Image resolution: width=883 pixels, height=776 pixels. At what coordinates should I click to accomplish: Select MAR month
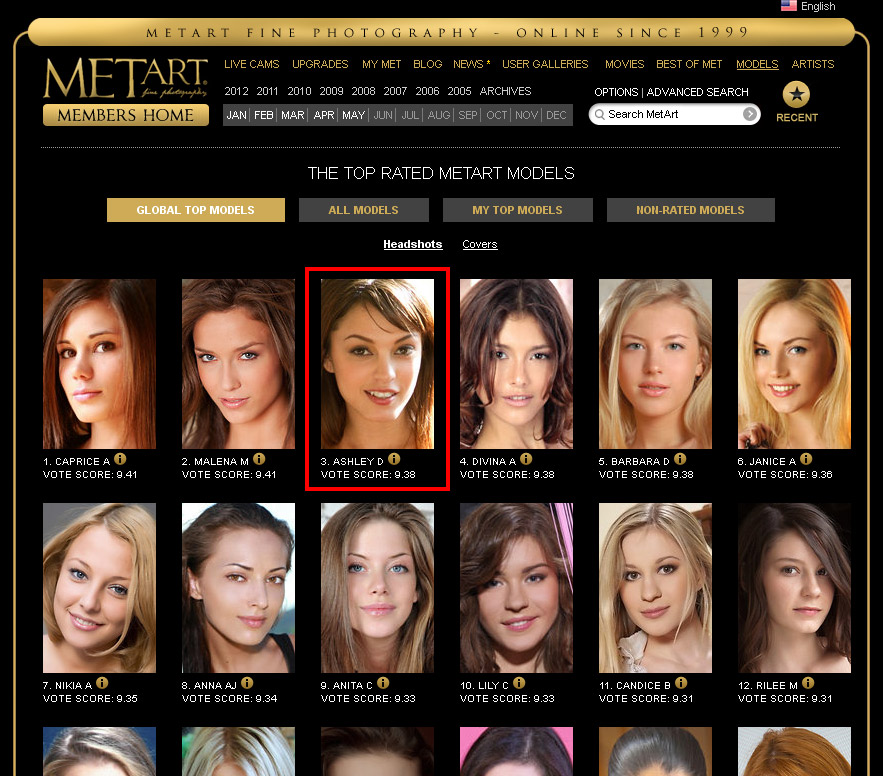[x=292, y=115]
